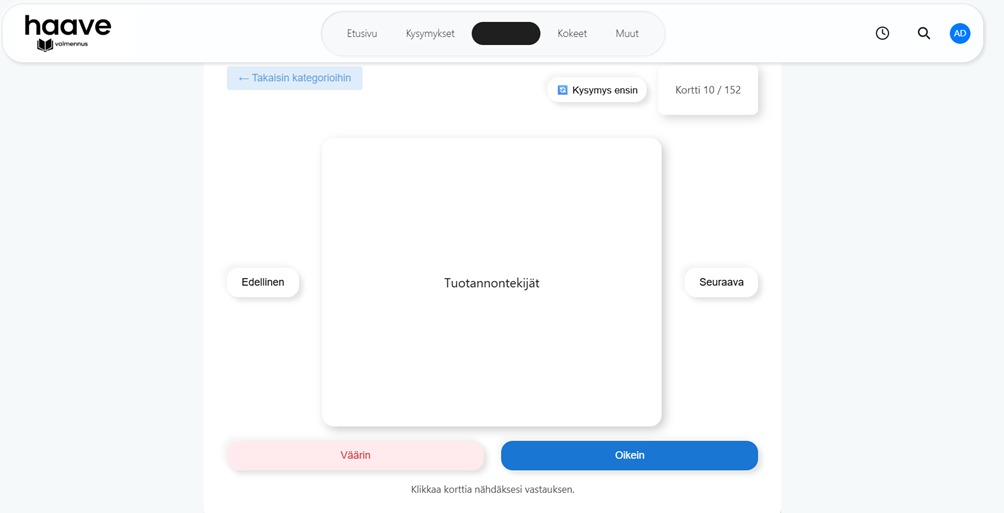The image size is (1004, 513).
Task: Click the Kortti 10 / 152 counter
Action: [x=708, y=90]
